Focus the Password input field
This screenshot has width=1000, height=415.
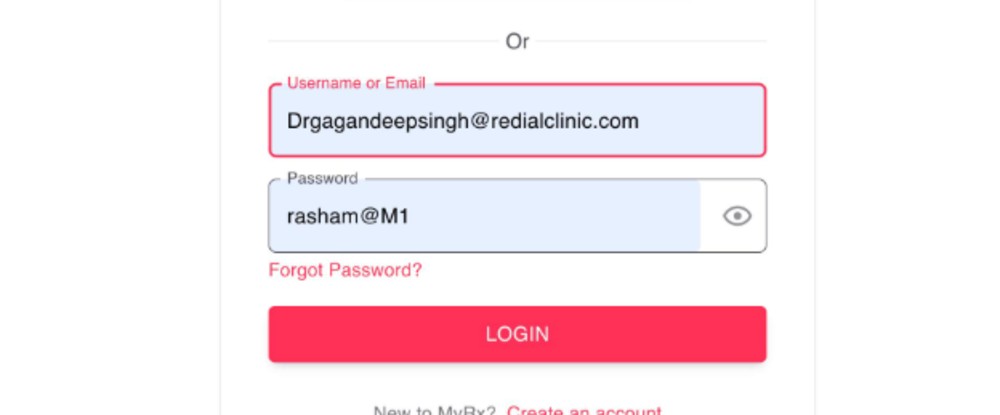484,216
